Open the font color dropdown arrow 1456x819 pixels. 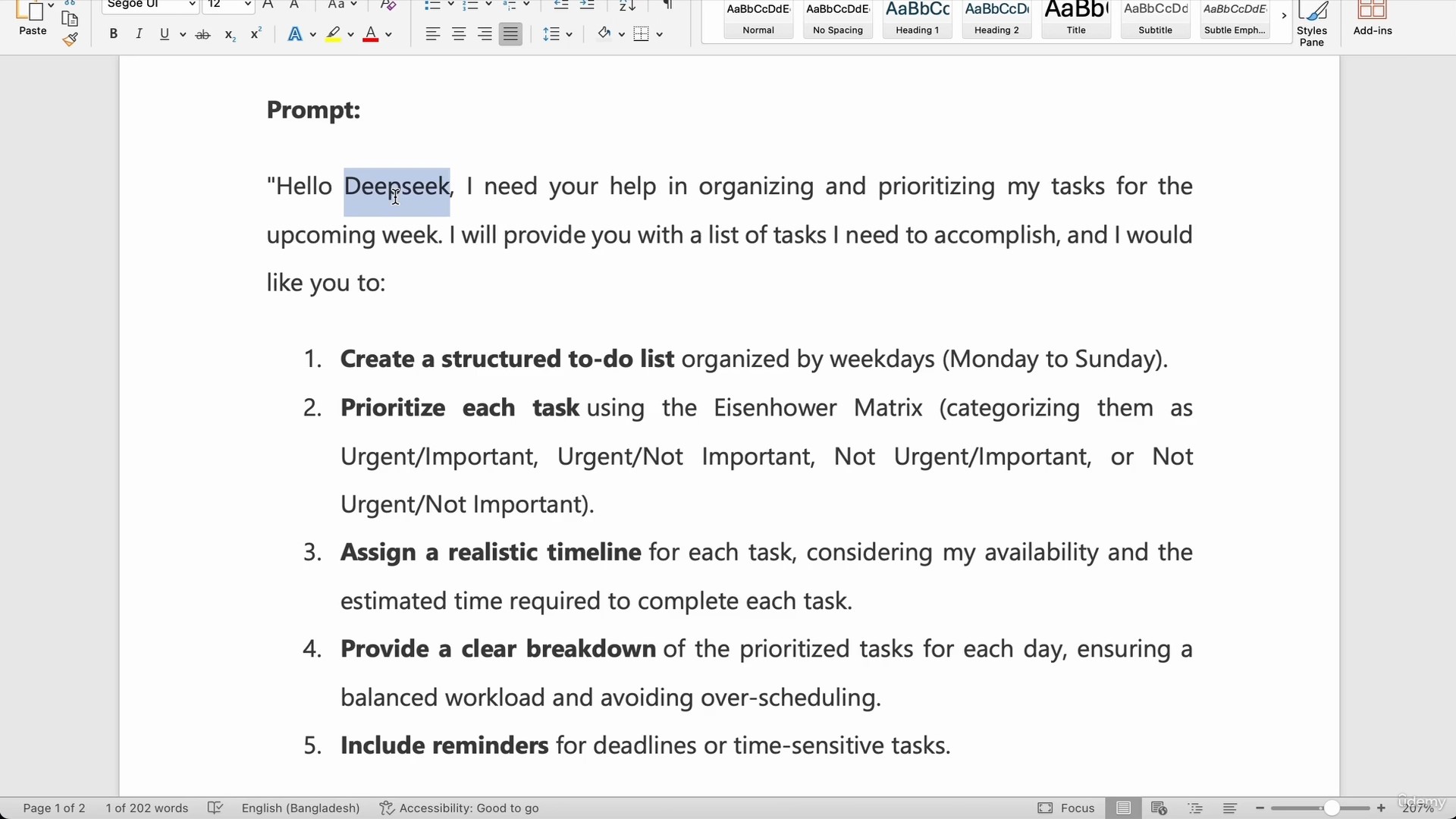point(388,34)
